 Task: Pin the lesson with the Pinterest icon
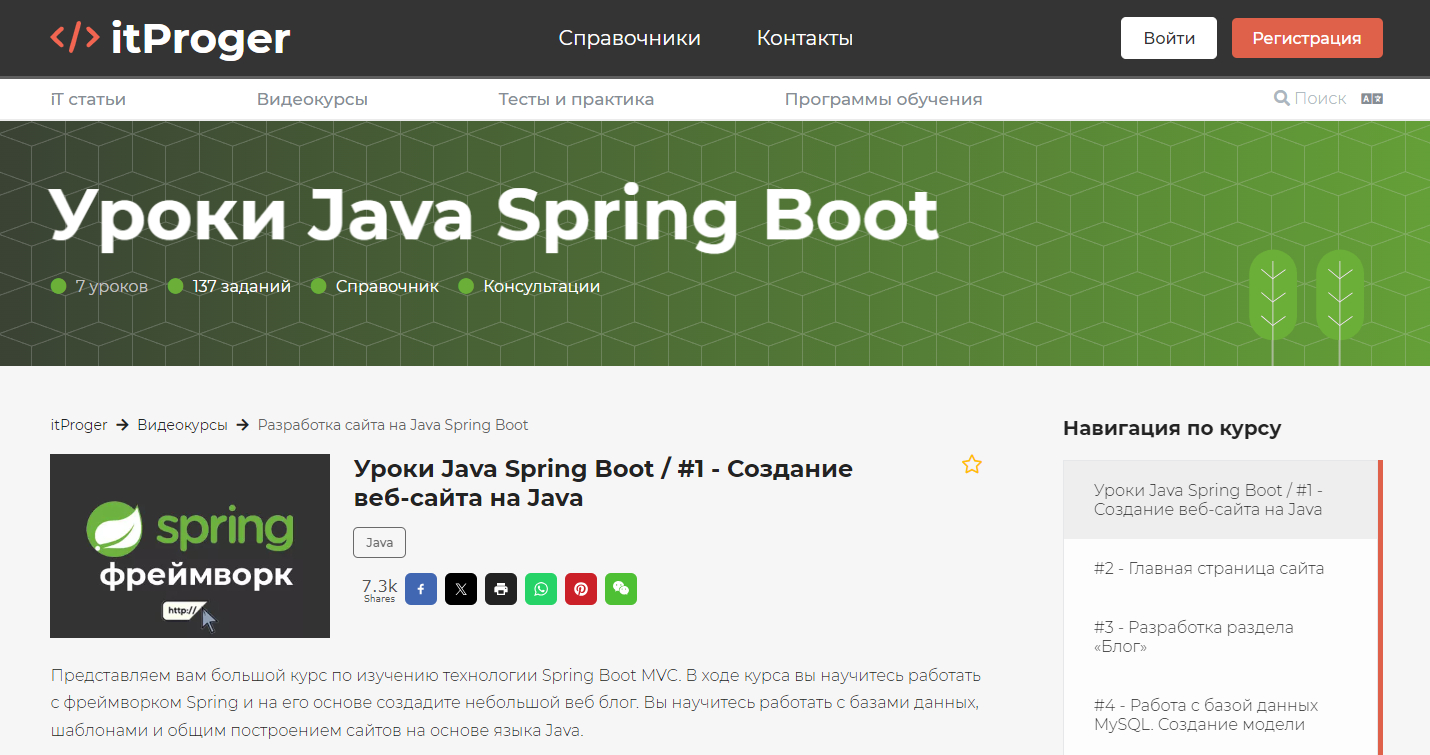(581, 589)
